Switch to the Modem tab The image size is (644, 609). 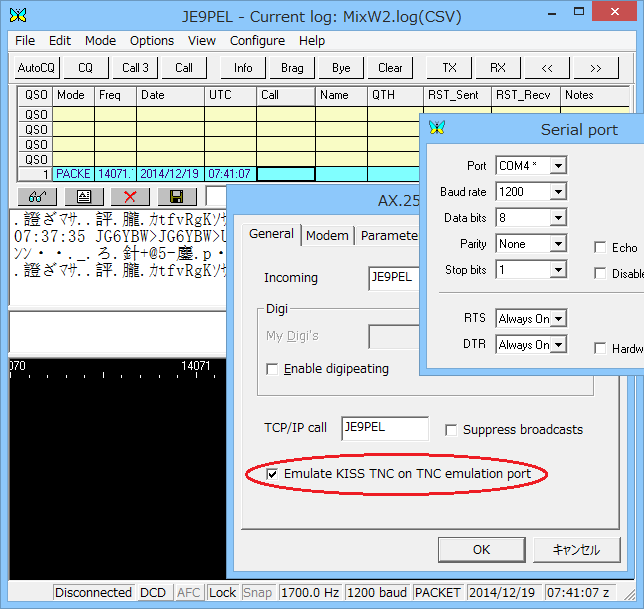[x=327, y=236]
